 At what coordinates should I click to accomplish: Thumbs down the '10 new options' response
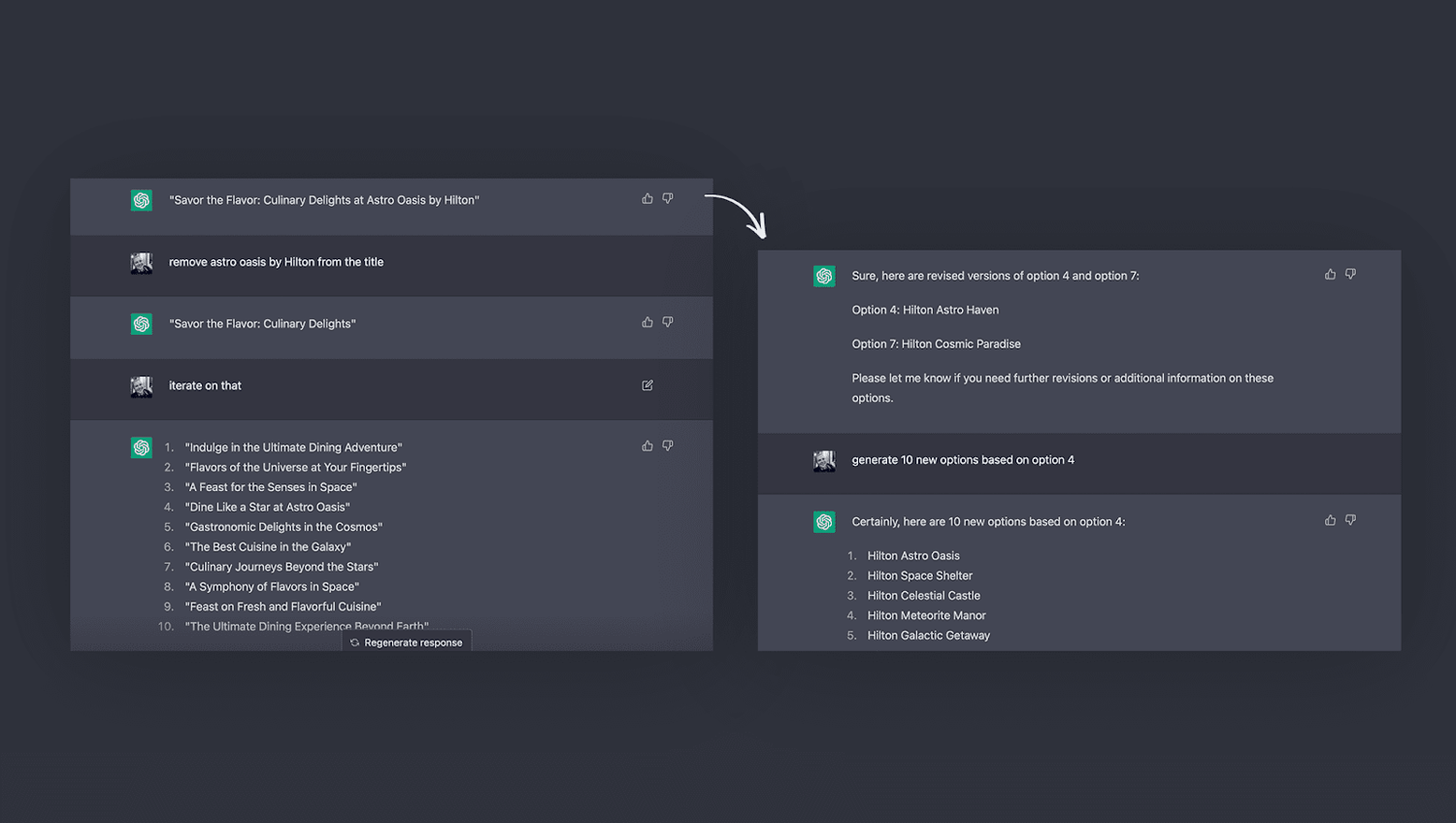pyautogui.click(x=1350, y=520)
